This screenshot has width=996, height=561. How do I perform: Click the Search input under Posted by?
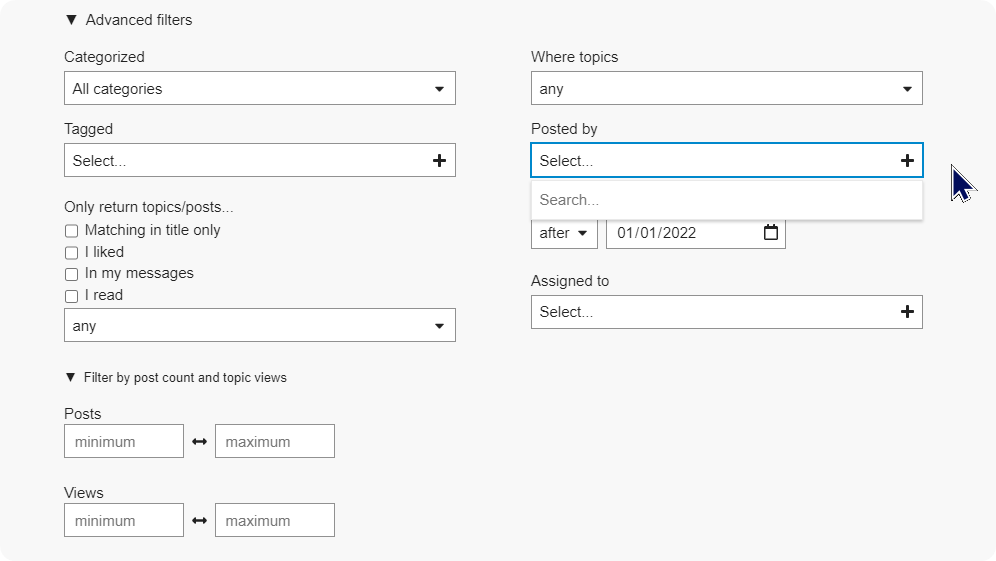(727, 200)
